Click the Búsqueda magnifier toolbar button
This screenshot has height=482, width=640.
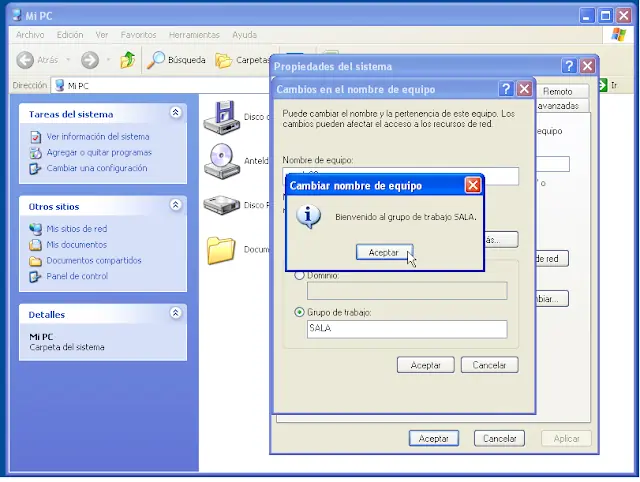point(176,60)
